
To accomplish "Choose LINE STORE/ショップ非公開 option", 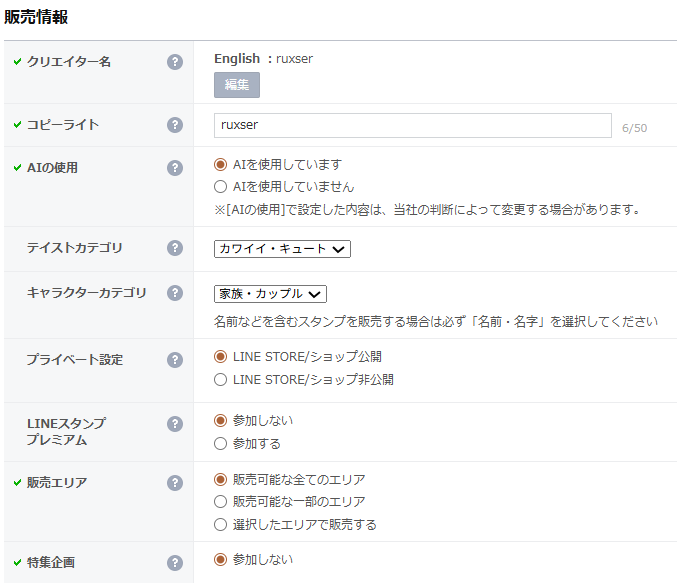I will click(x=221, y=379).
